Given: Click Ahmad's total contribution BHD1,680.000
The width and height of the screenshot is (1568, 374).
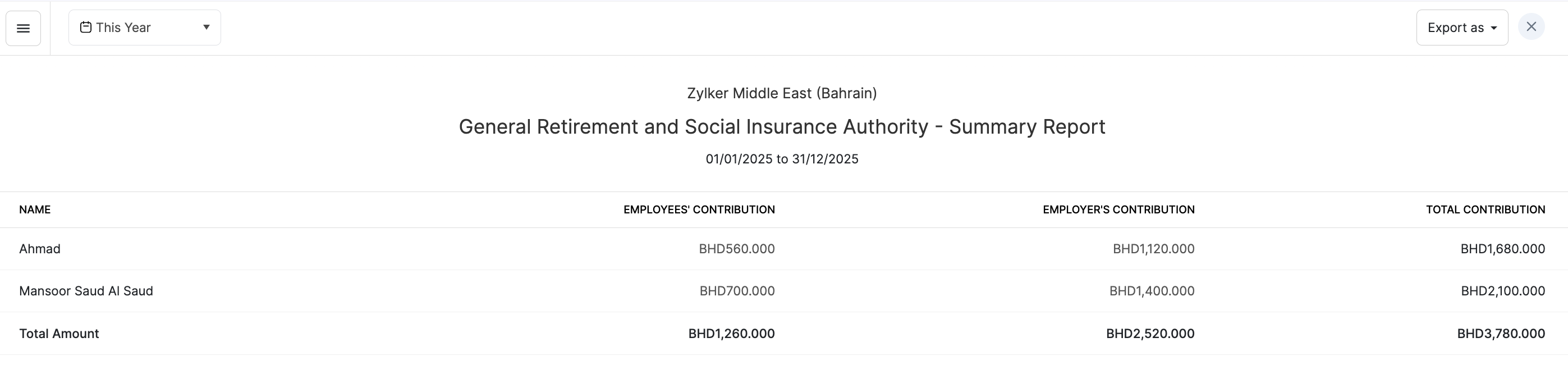Looking at the screenshot, I should tap(1502, 249).
